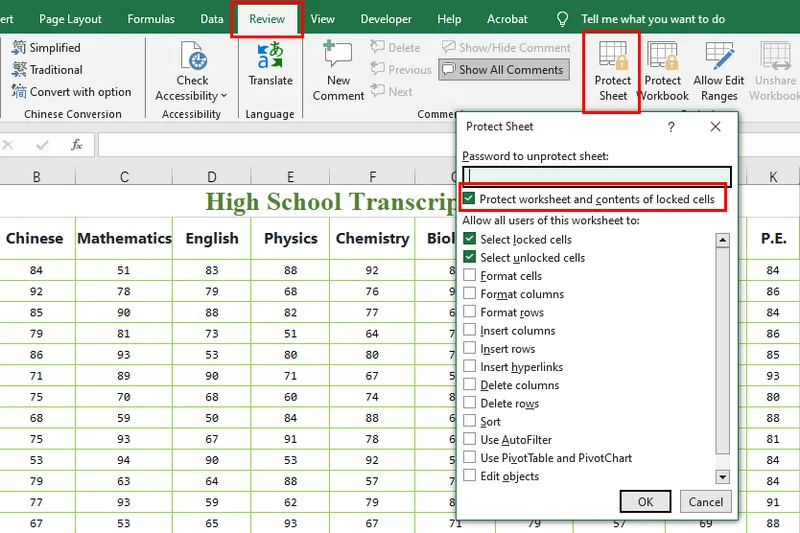
Task: Click the Chemistry header cell
Action: pos(372,238)
